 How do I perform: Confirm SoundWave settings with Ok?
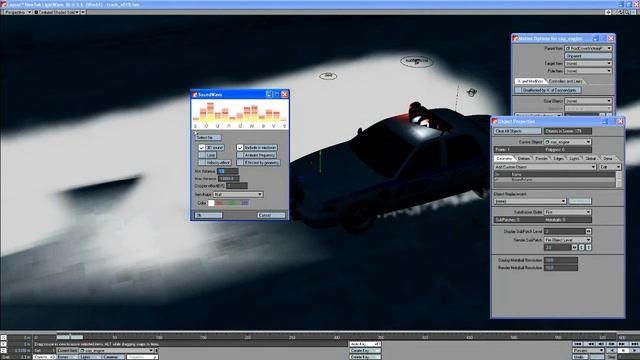point(209,215)
